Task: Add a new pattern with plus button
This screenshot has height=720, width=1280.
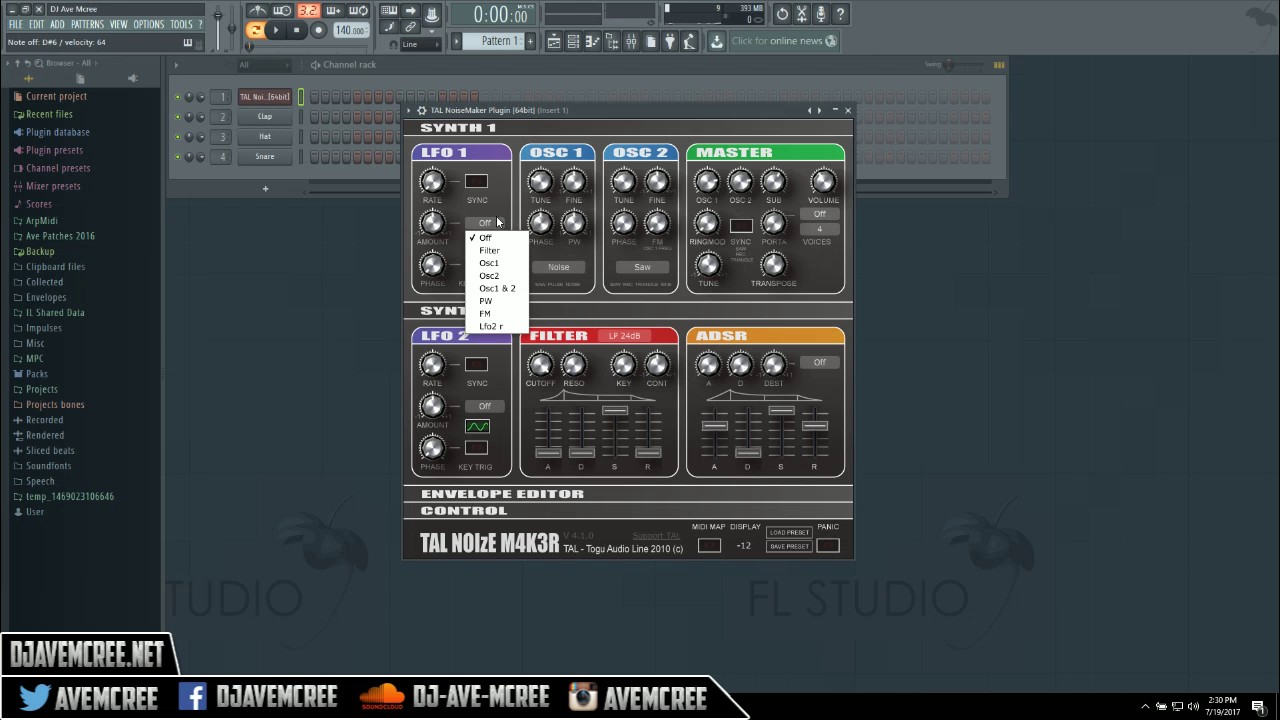Action: click(530, 41)
